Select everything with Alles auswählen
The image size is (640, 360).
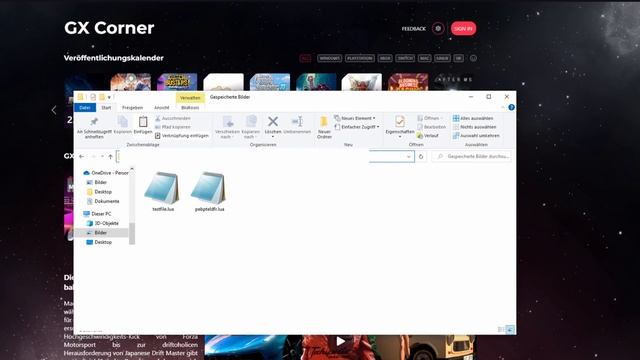473,118
